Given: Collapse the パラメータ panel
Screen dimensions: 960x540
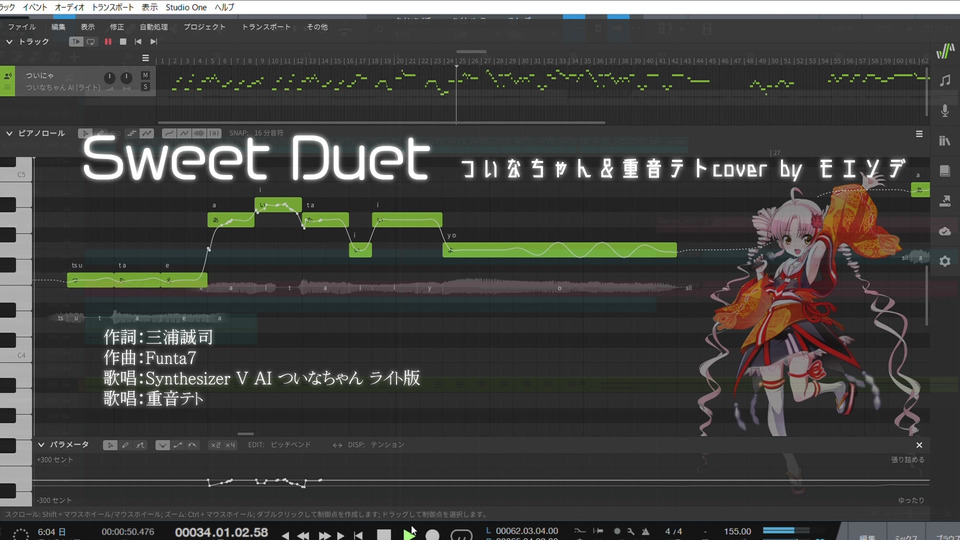Looking at the screenshot, I should pos(41,444).
